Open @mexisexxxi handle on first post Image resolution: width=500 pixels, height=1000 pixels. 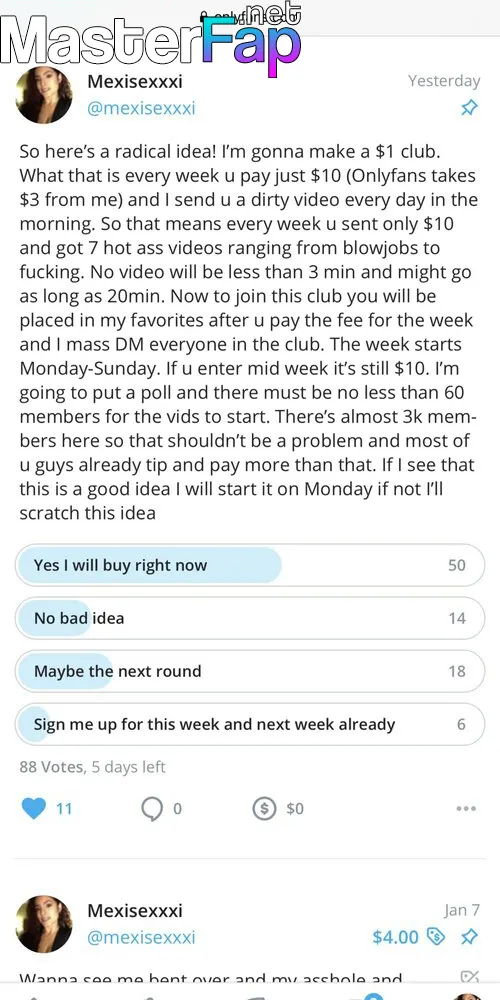(141, 108)
